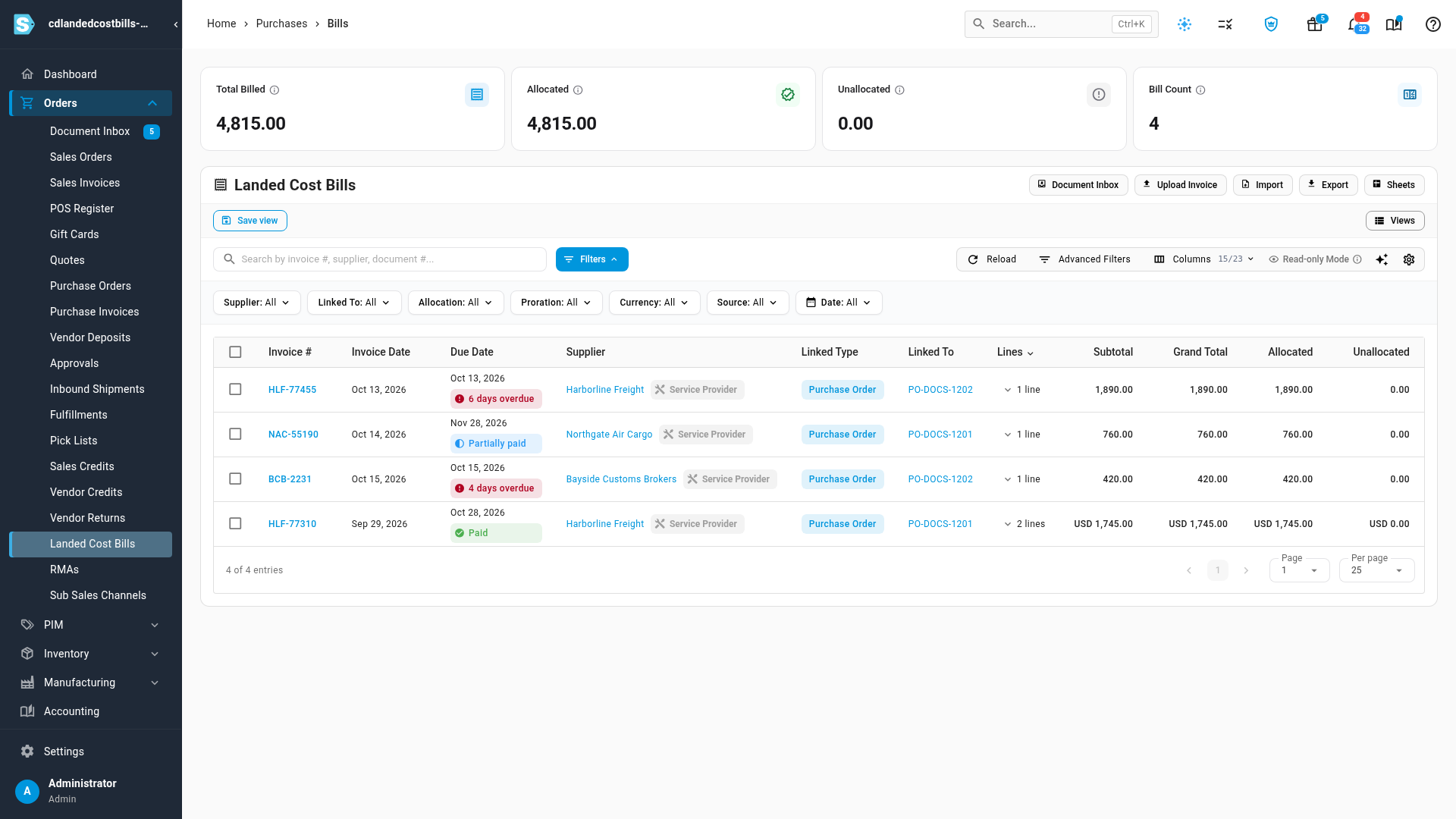Click the Upload Invoice button
The image size is (1456, 819).
pyautogui.click(x=1180, y=185)
